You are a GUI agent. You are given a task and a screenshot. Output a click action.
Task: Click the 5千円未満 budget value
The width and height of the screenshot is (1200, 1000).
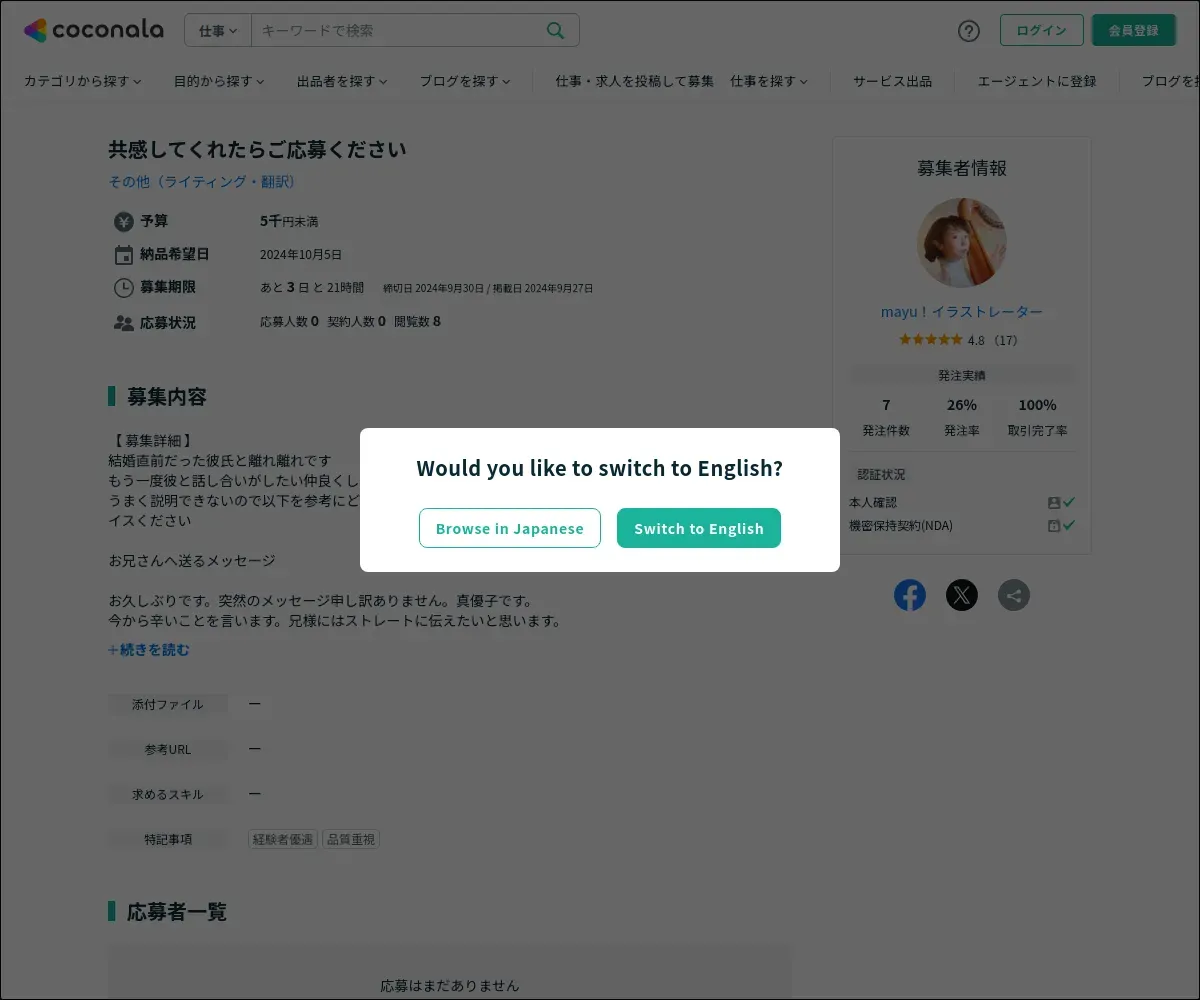pyautogui.click(x=289, y=221)
